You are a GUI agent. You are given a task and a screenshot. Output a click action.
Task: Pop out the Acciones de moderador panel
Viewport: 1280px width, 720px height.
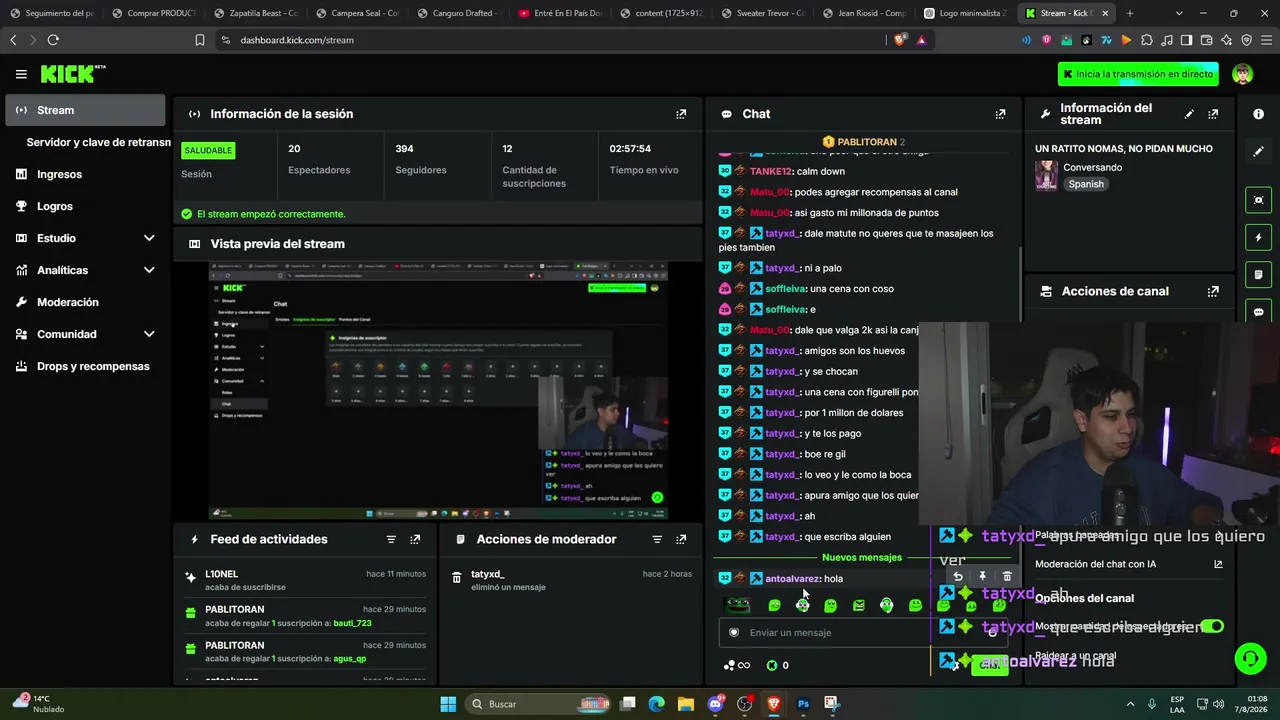[681, 539]
